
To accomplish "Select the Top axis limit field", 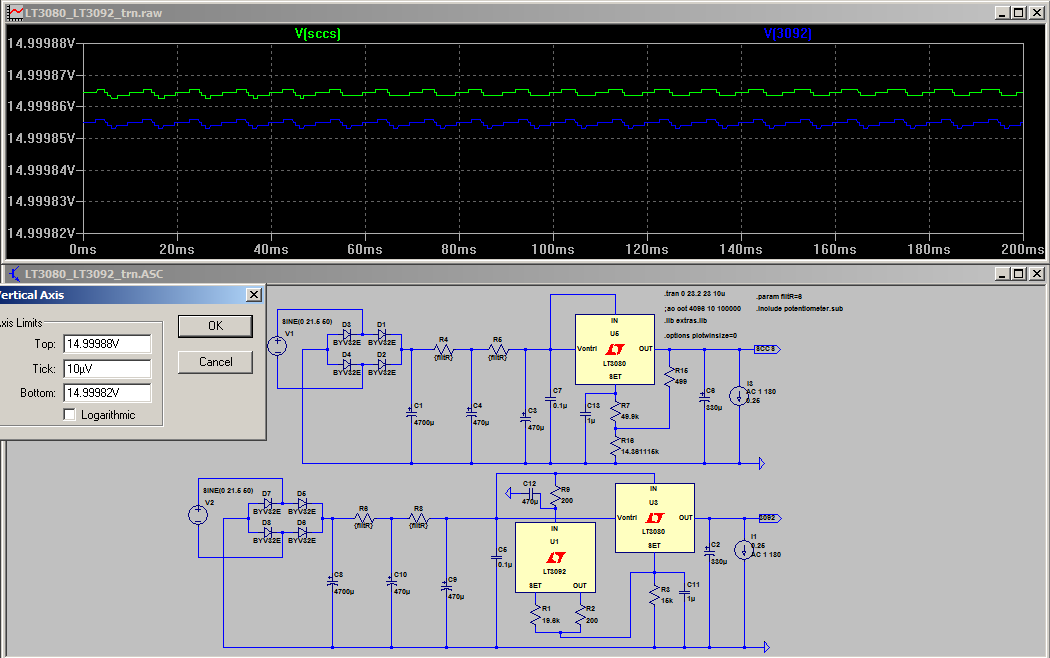I will (107, 344).
